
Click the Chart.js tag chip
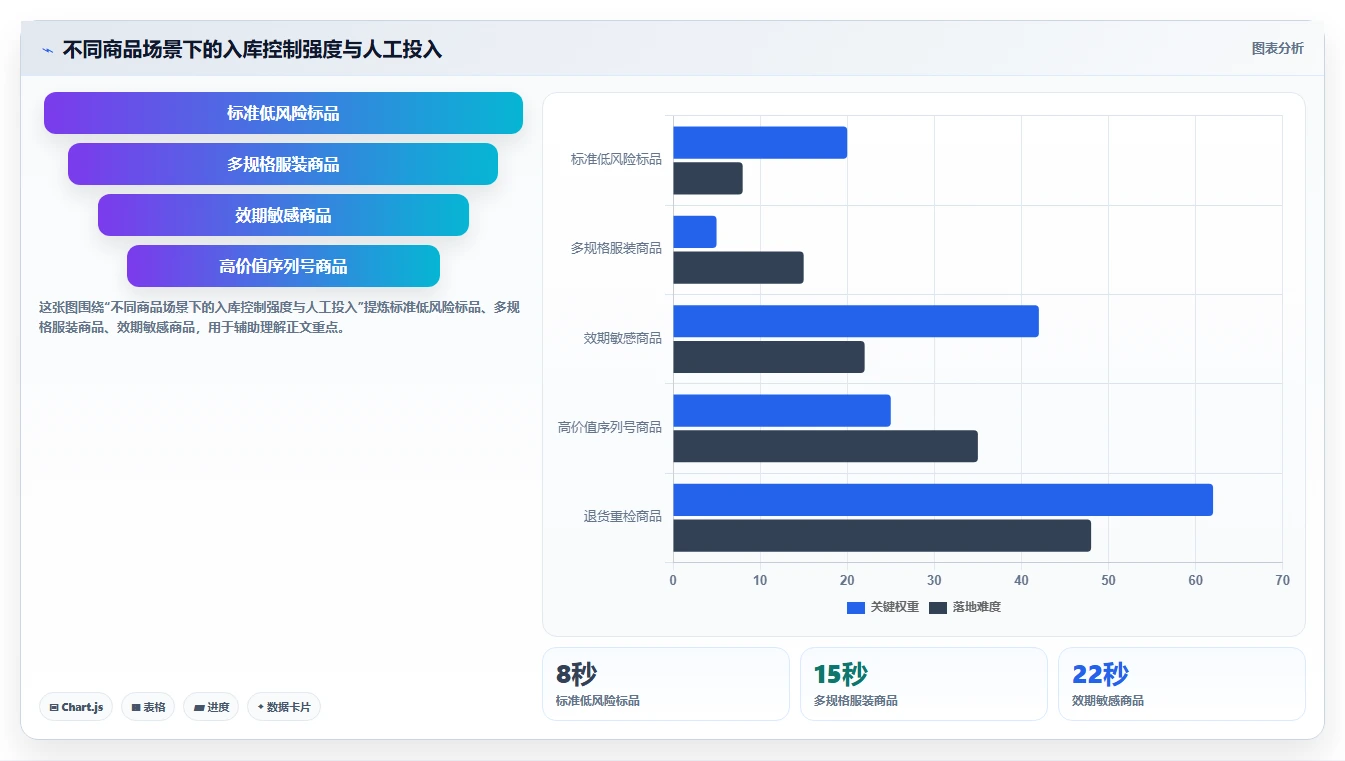[x=76, y=707]
